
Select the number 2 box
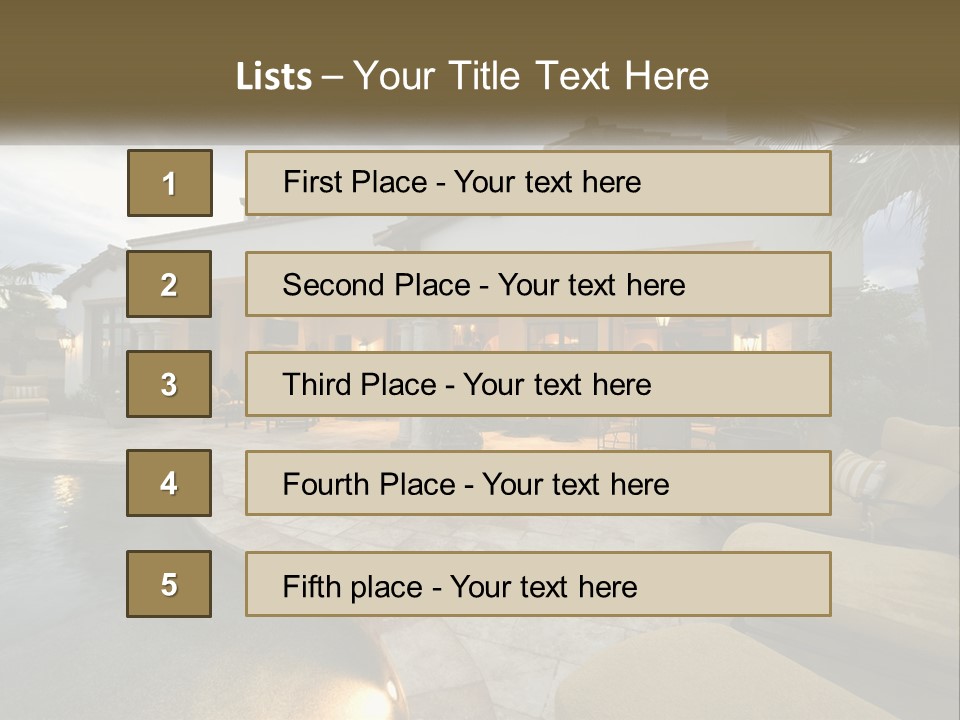tap(169, 284)
